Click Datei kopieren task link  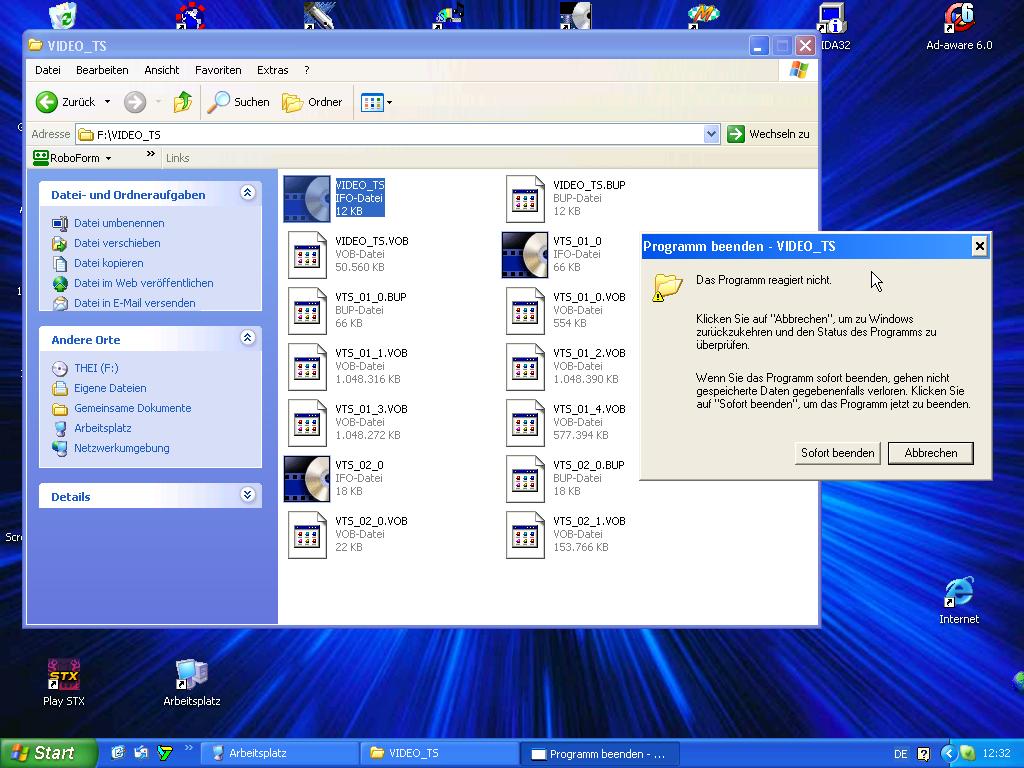(x=108, y=263)
